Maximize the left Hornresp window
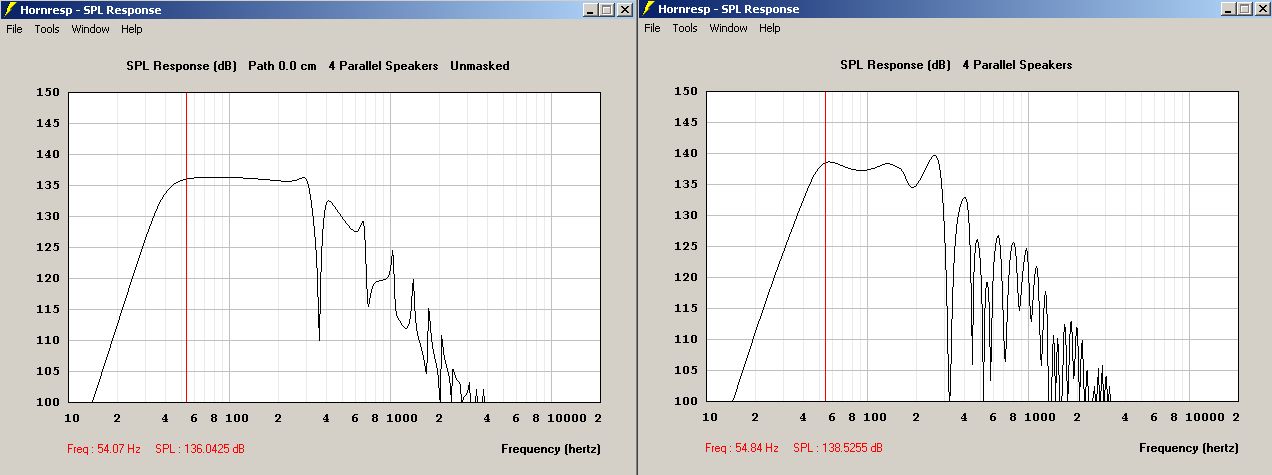 [x=607, y=10]
